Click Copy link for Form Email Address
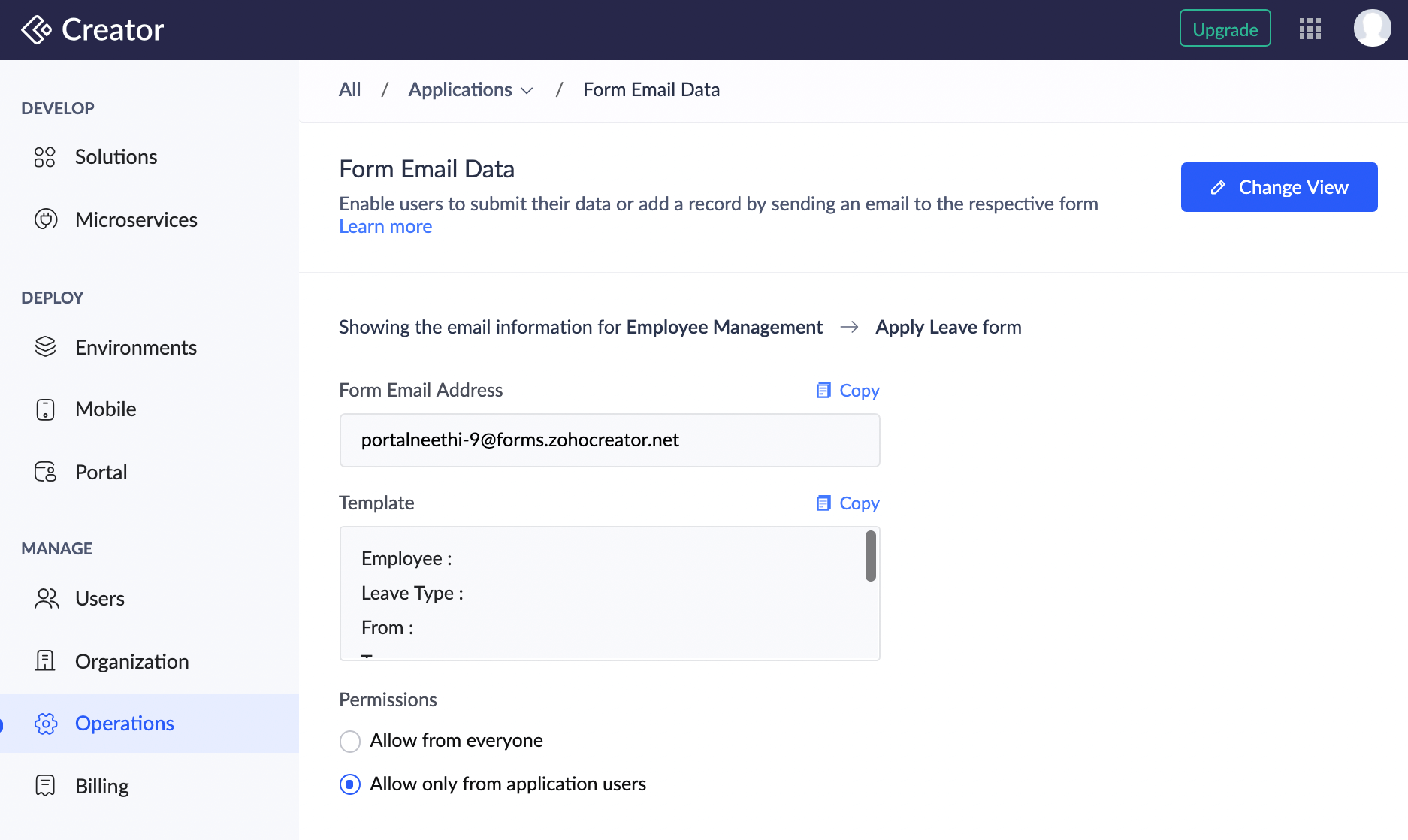This screenshot has width=1408, height=840. [859, 391]
